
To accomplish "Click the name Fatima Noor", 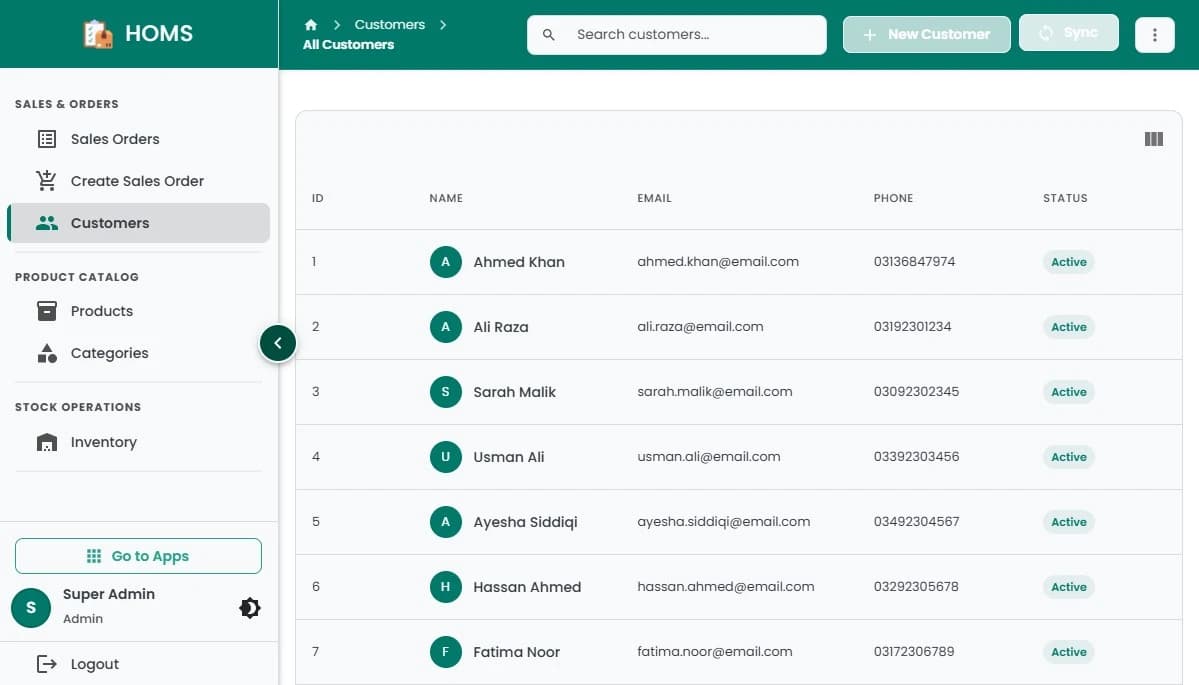I will click(517, 652).
